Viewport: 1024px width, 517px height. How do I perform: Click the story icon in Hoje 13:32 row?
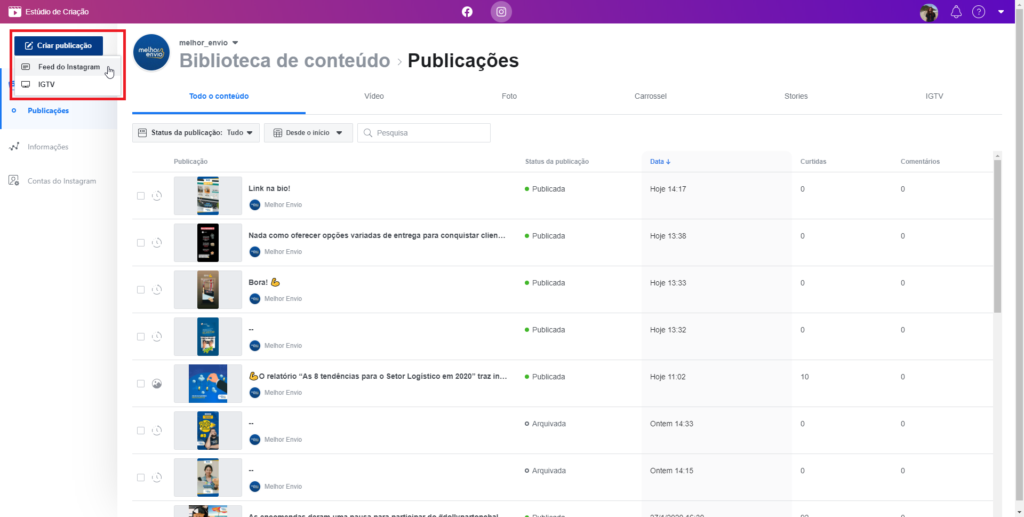pos(157,337)
